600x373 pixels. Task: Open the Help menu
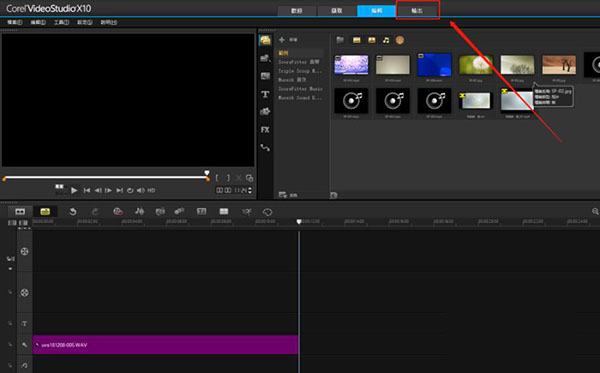pos(109,22)
